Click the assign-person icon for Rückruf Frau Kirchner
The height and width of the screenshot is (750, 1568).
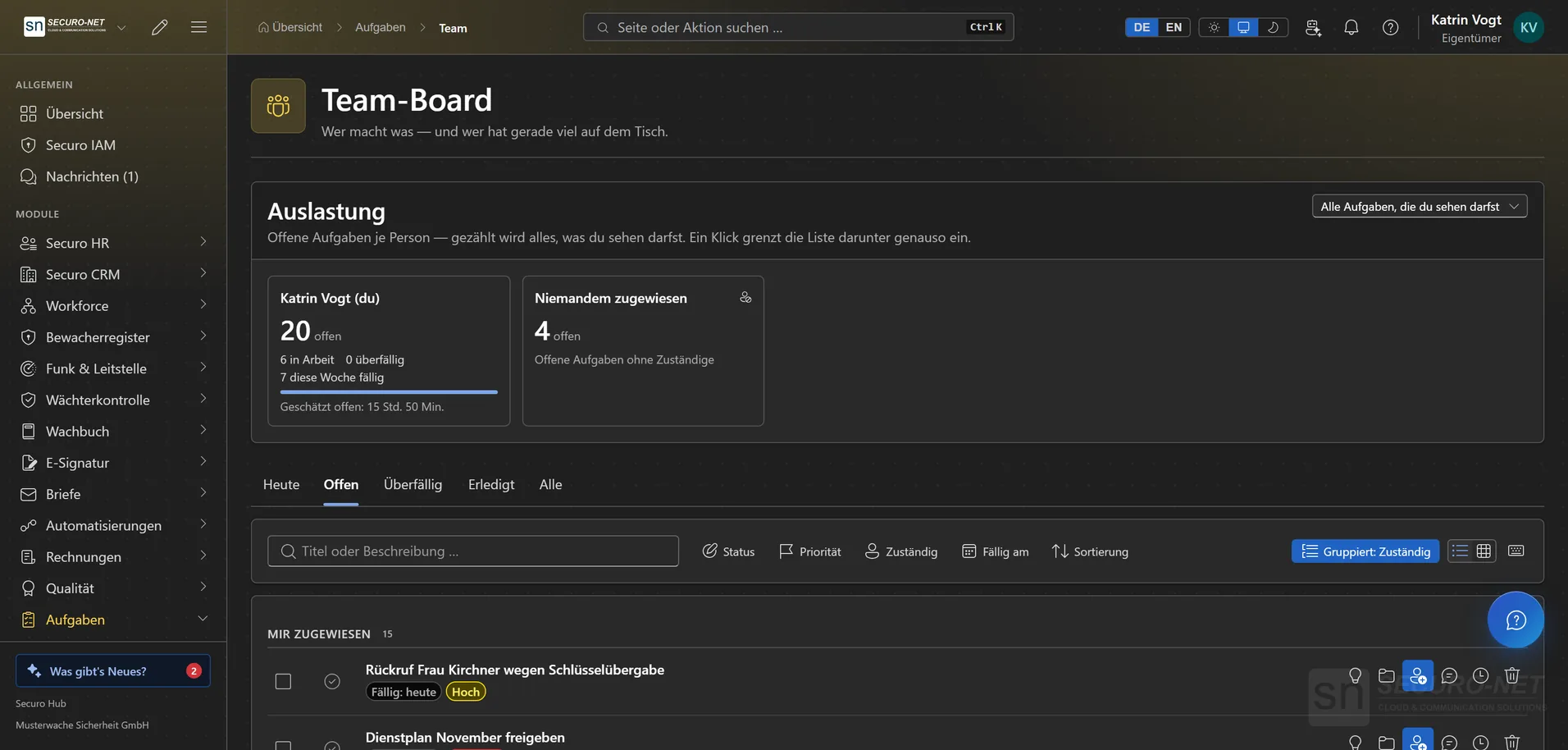(x=1418, y=676)
